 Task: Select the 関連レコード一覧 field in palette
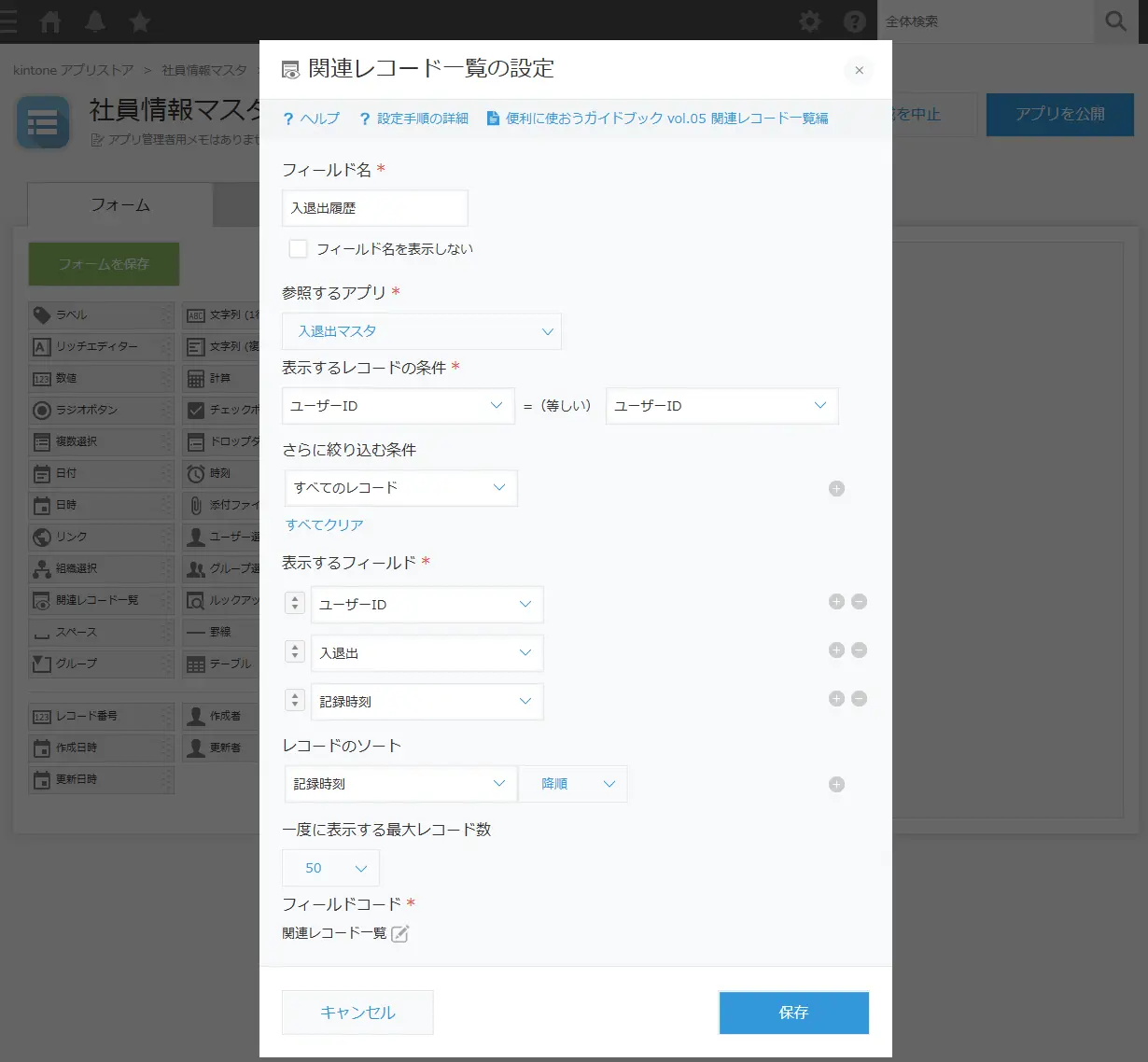[x=102, y=601]
